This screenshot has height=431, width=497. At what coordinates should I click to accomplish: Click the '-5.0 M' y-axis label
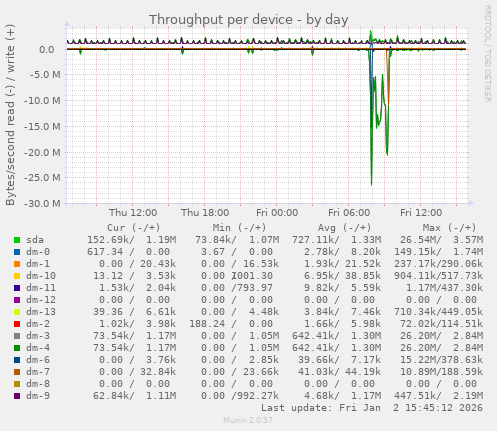click(x=45, y=75)
